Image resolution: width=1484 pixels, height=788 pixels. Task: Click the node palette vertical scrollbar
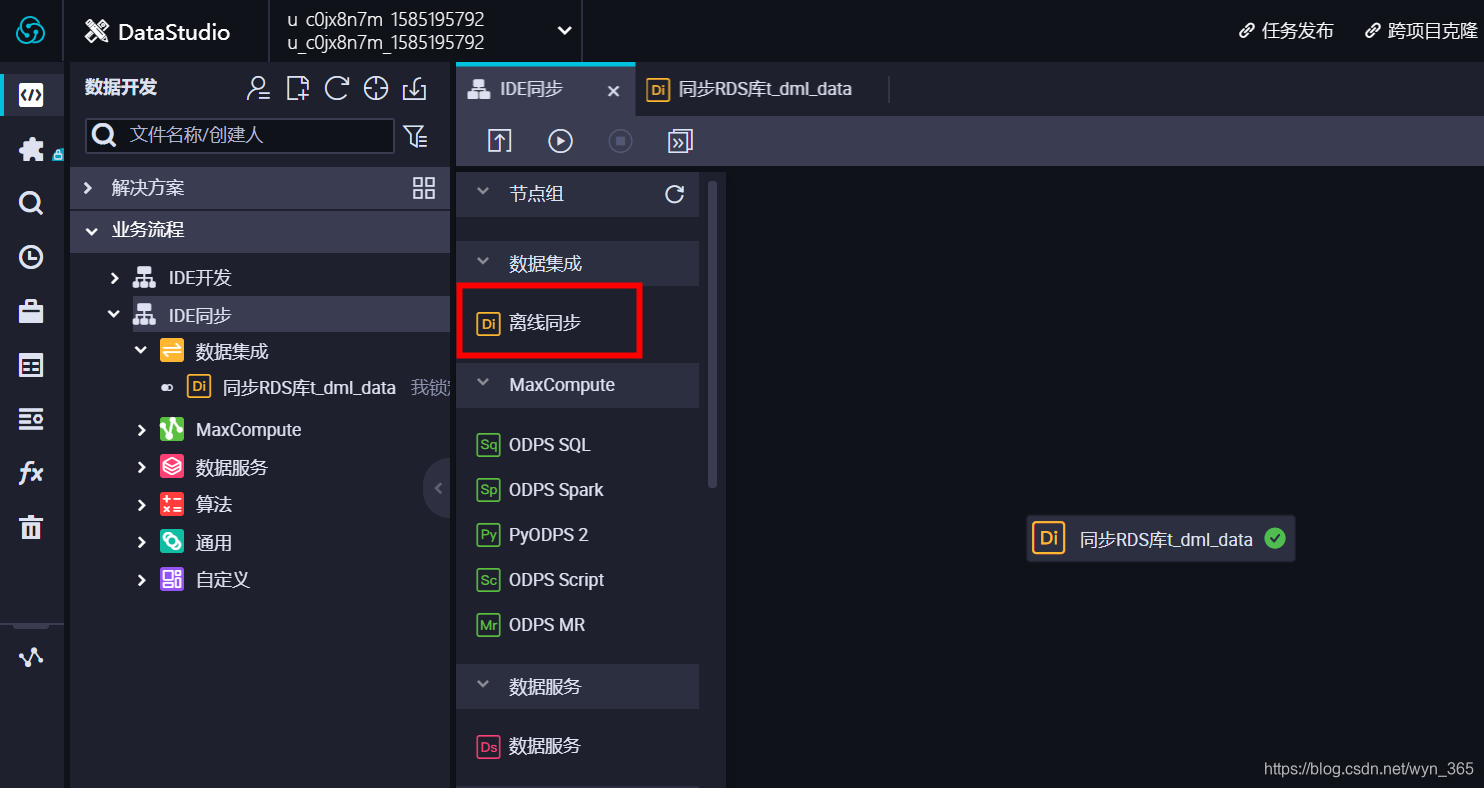click(712, 334)
